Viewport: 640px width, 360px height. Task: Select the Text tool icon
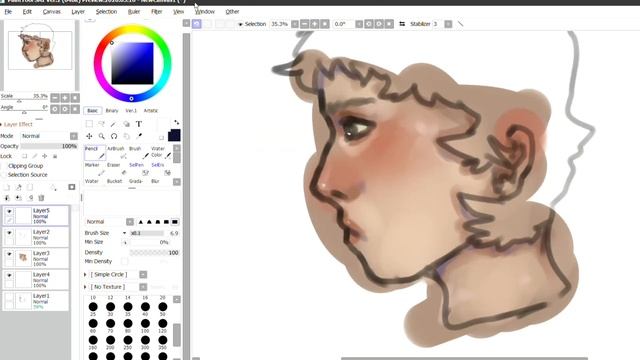click(x=139, y=124)
